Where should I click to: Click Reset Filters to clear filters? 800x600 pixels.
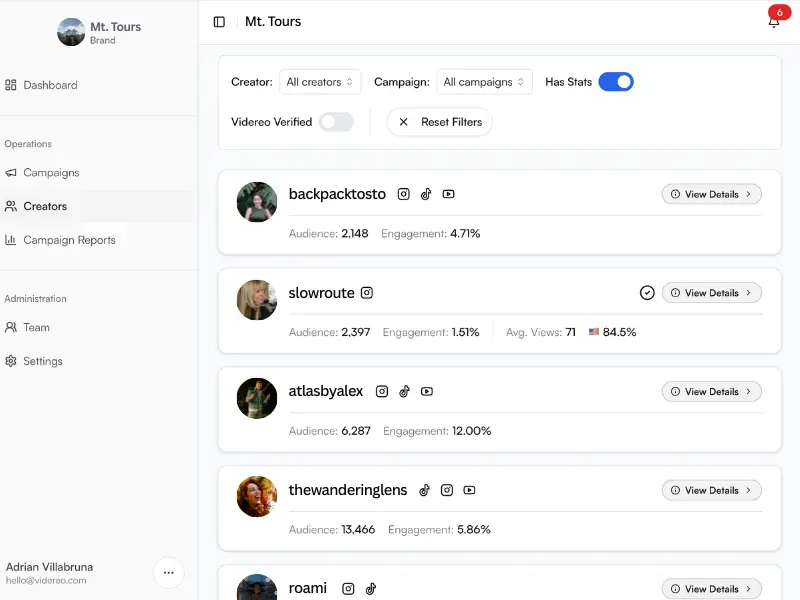tap(439, 121)
